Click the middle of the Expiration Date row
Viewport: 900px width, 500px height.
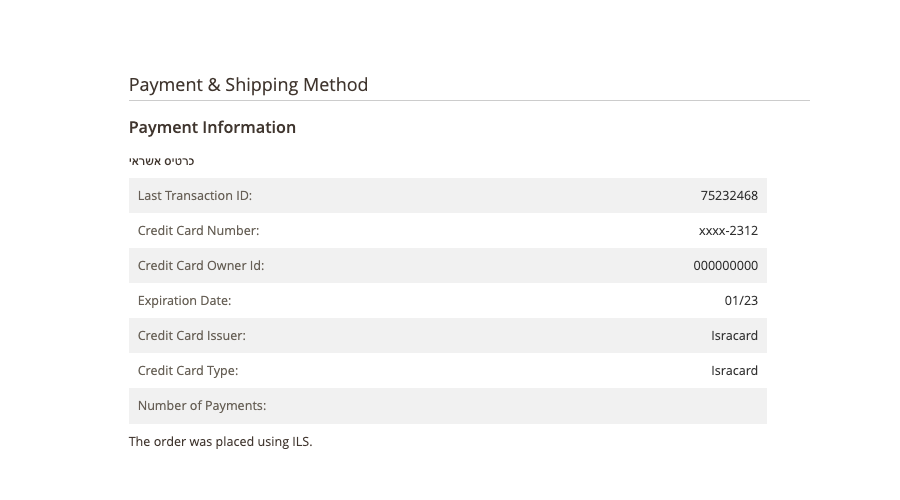tap(448, 301)
